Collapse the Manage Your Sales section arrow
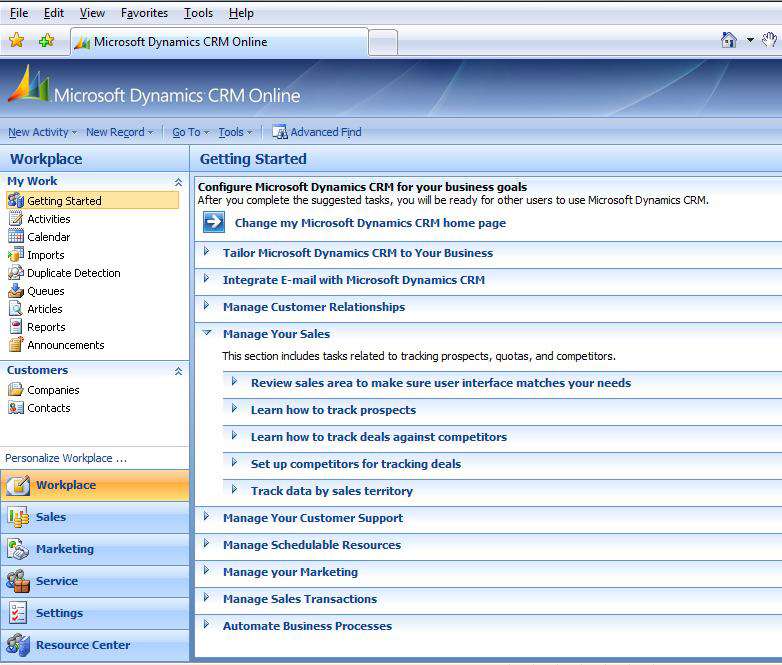The height and width of the screenshot is (665, 782). tap(207, 333)
